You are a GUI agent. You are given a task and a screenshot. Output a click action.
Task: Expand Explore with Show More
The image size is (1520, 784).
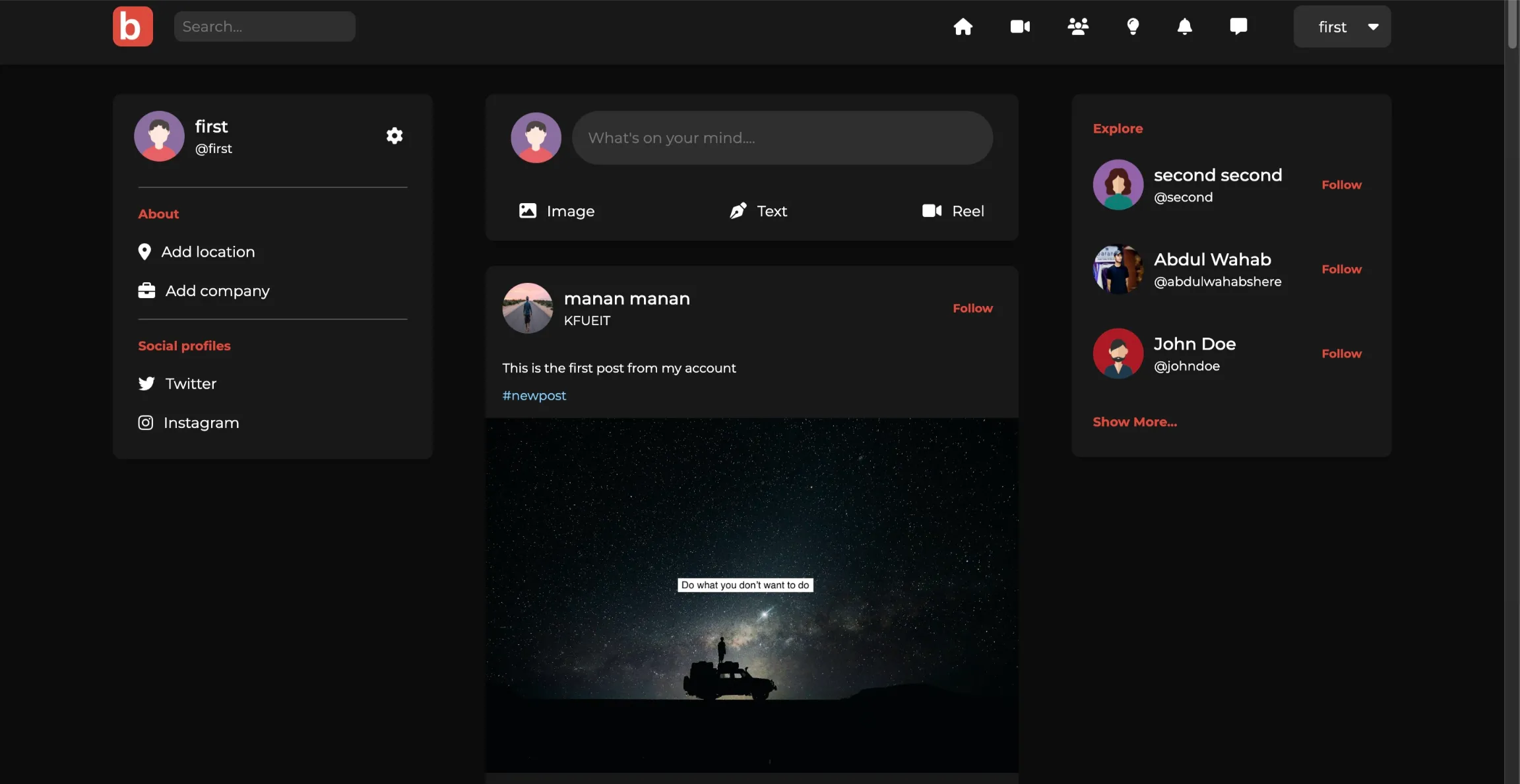pyautogui.click(x=1135, y=422)
